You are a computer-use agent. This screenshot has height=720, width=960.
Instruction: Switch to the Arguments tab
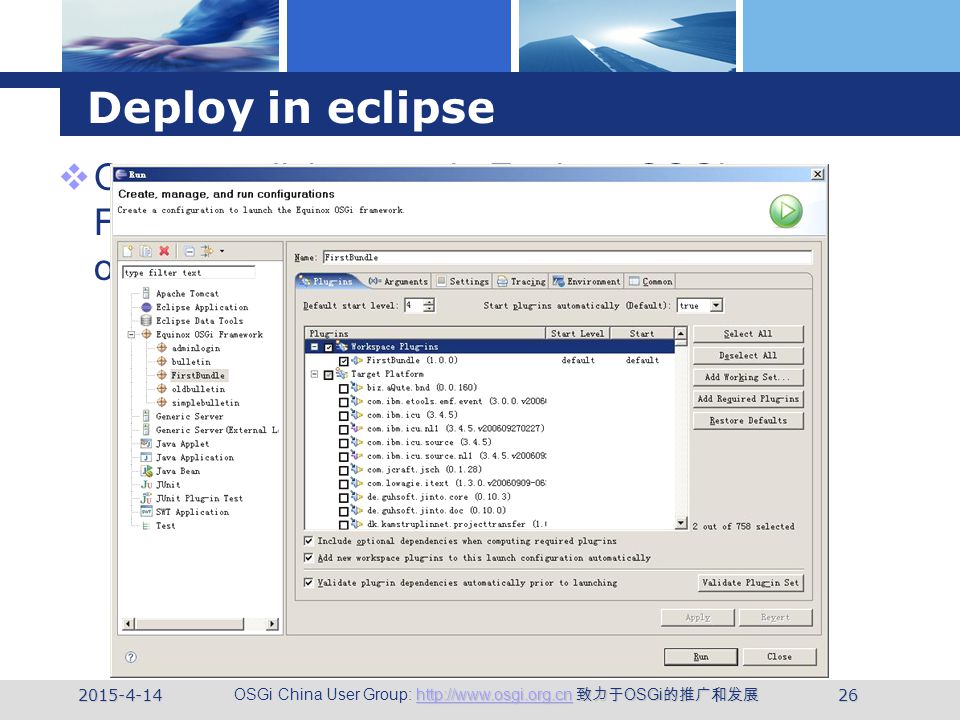coord(398,281)
